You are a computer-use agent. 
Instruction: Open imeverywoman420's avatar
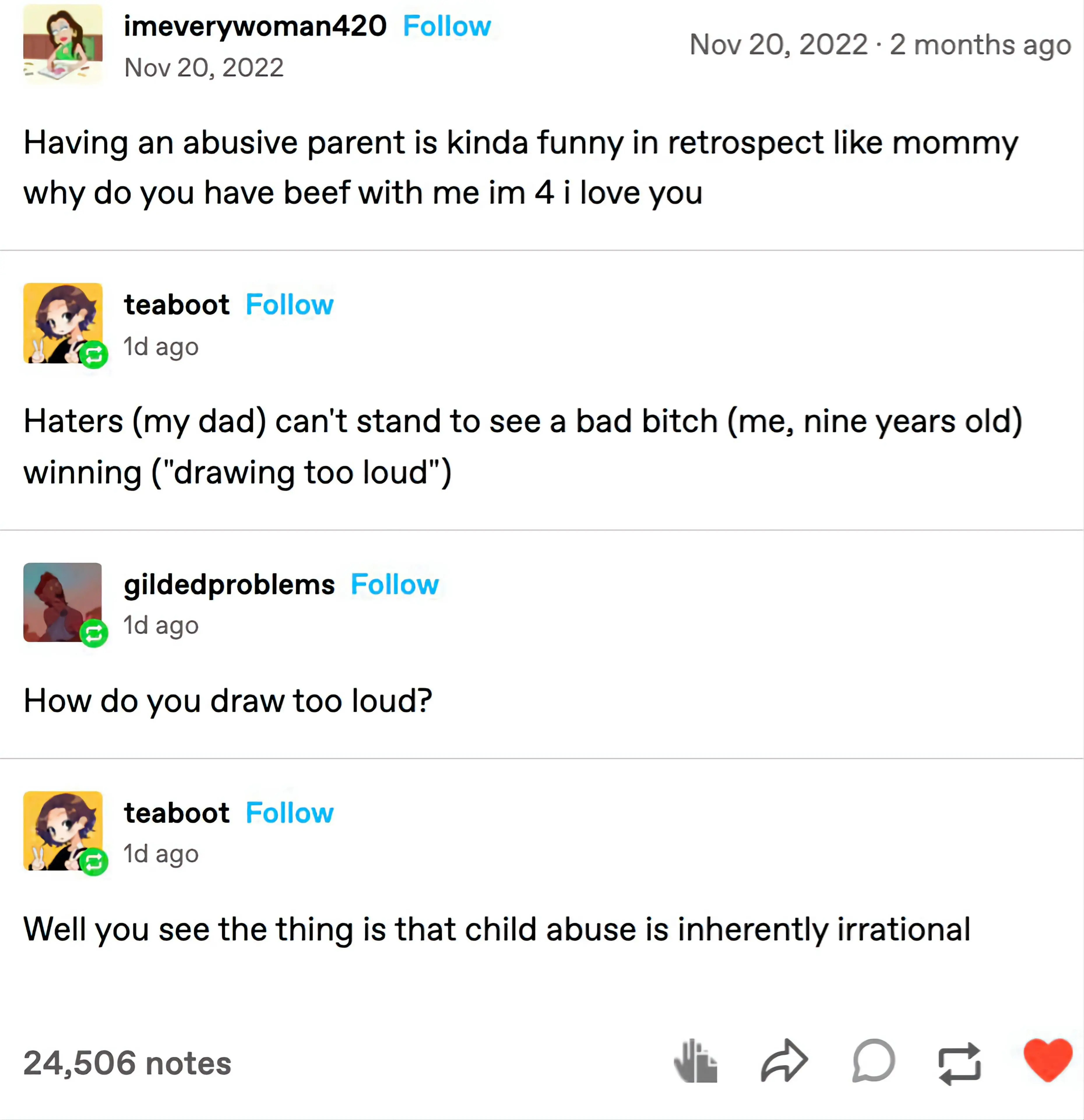pyautogui.click(x=63, y=45)
